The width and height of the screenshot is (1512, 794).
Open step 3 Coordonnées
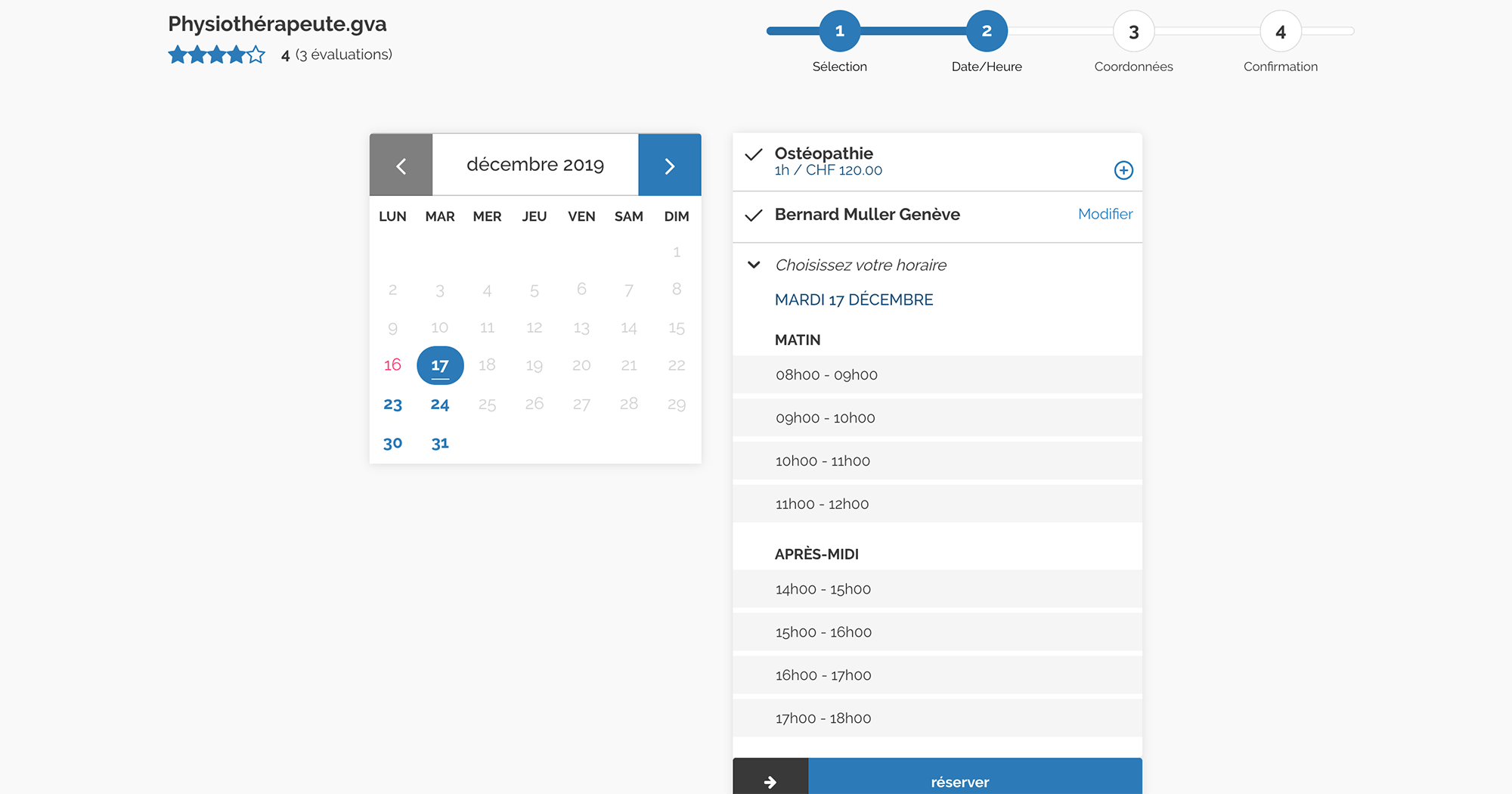[1133, 32]
